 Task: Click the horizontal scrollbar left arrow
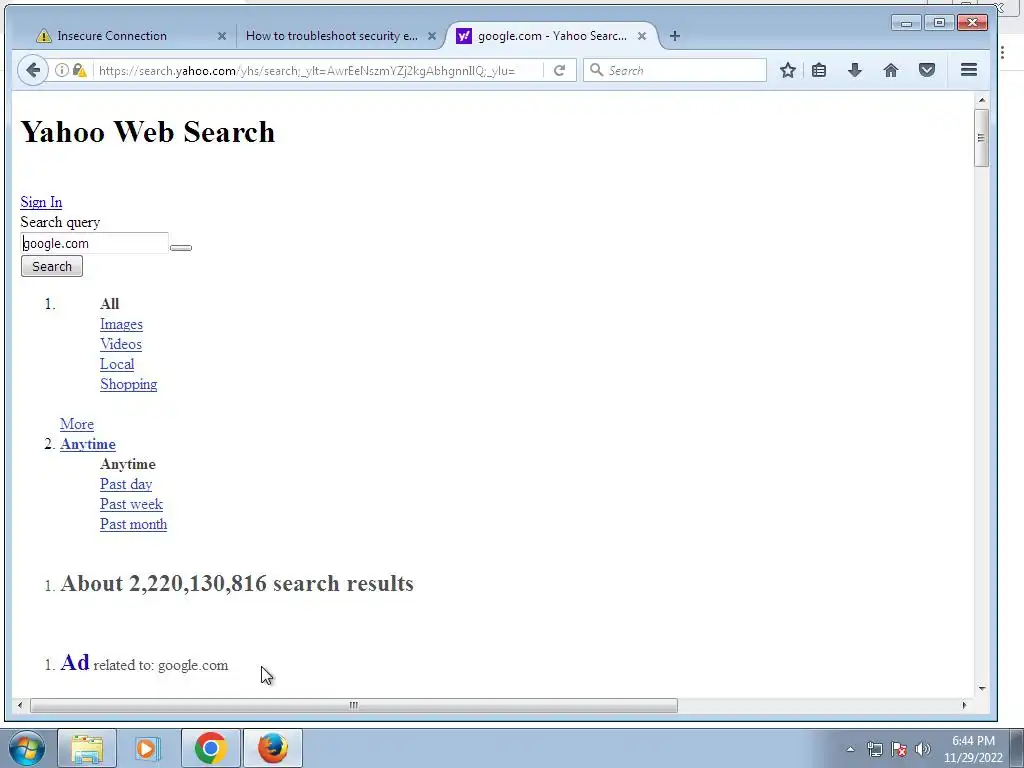(x=20, y=705)
